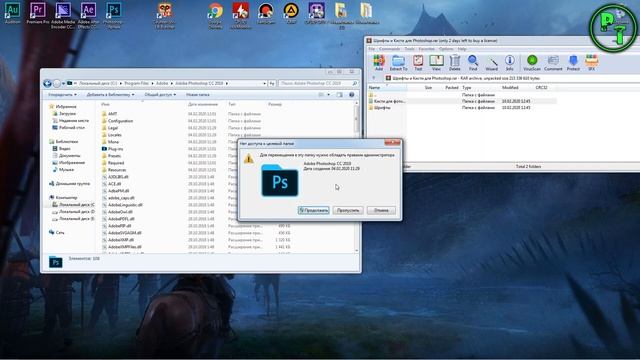
Task: Sort WinRAR list by Modified column
Action: [x=510, y=87]
